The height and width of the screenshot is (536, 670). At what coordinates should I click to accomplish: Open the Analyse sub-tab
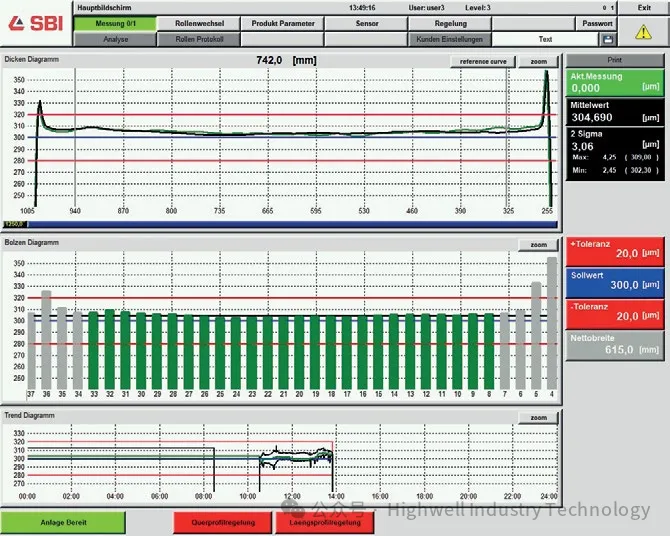pyautogui.click(x=116, y=39)
